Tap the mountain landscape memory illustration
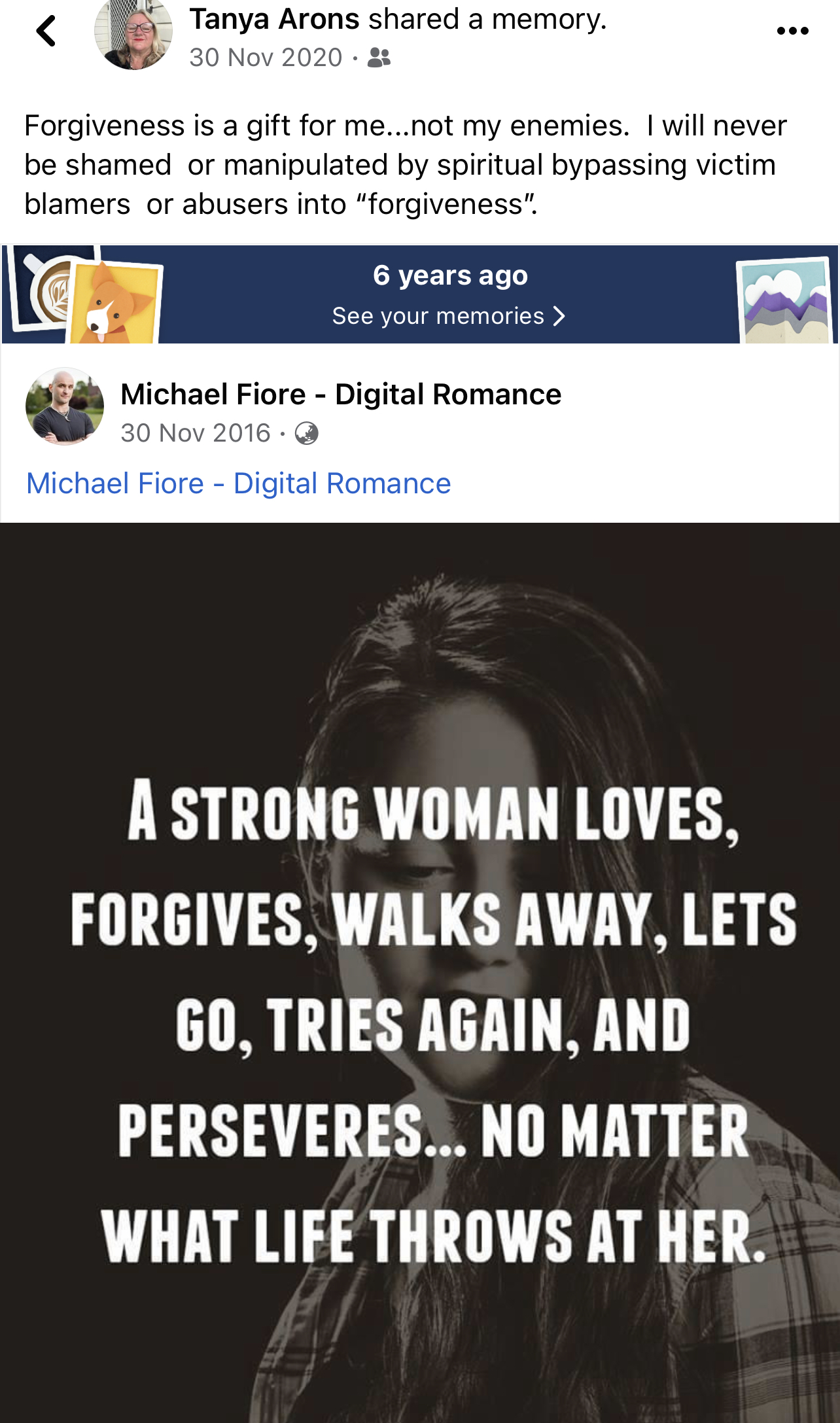 (x=784, y=300)
